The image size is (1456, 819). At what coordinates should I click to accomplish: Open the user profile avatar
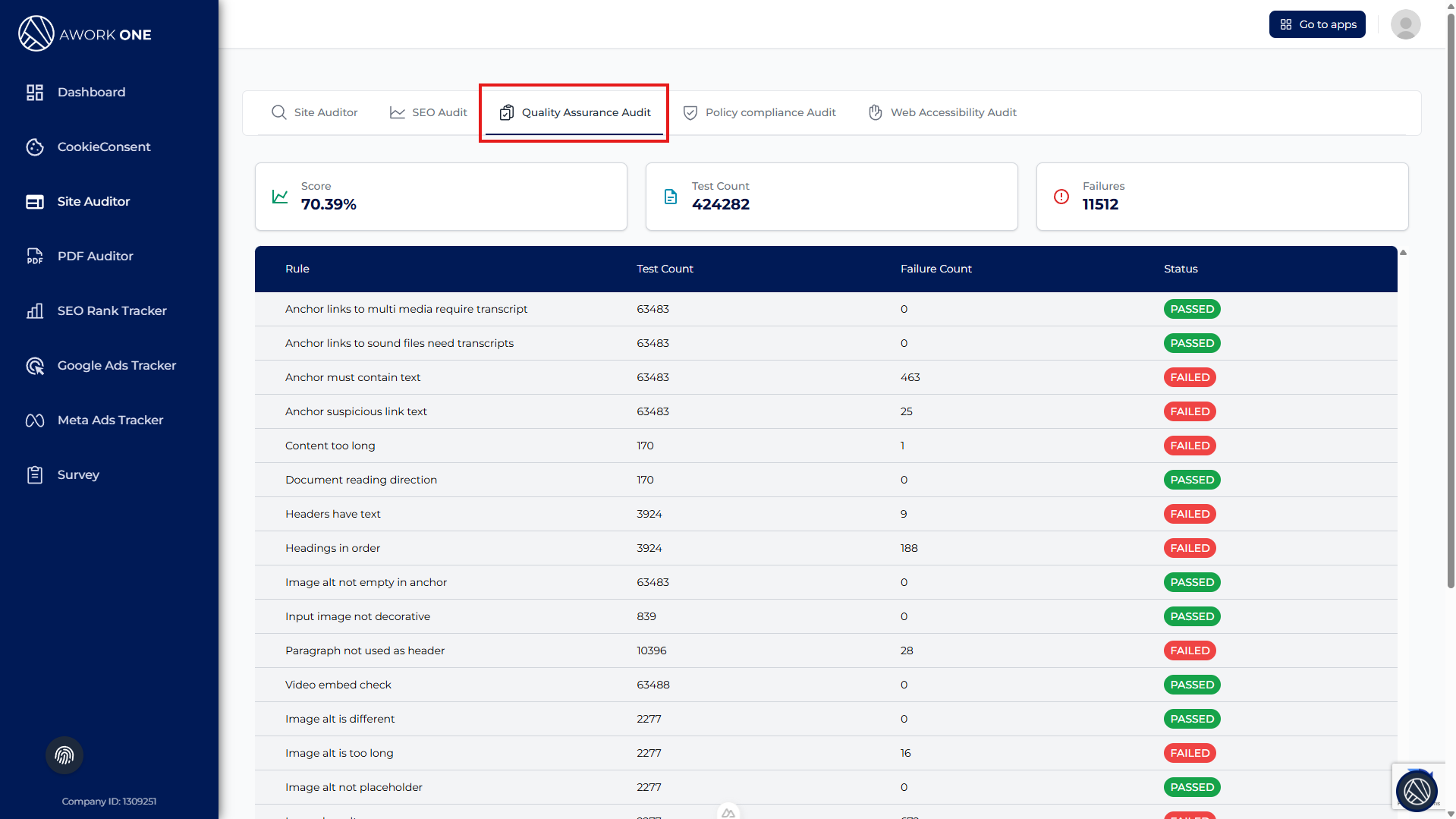tap(1405, 24)
